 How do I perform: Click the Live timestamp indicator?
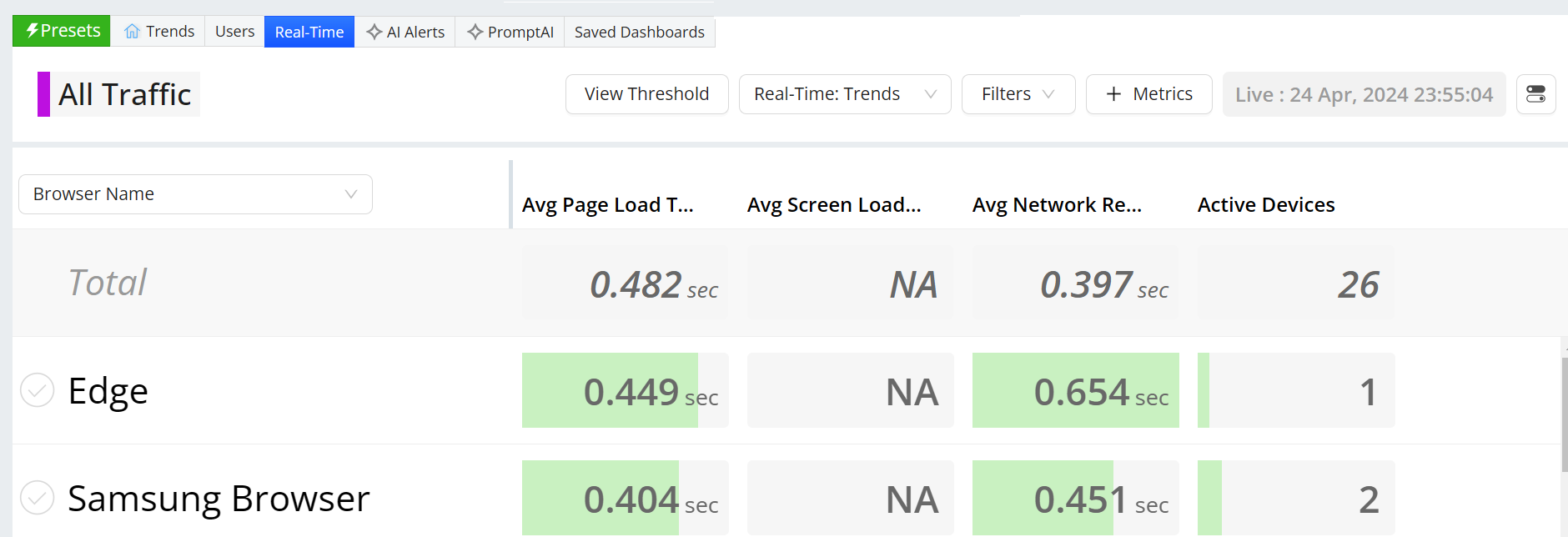[1364, 94]
